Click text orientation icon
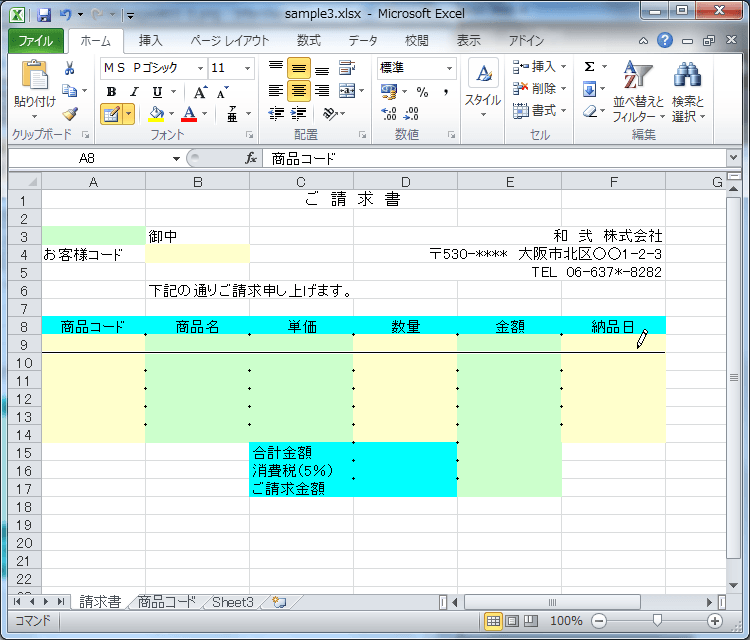750x640 pixels. 330,113
